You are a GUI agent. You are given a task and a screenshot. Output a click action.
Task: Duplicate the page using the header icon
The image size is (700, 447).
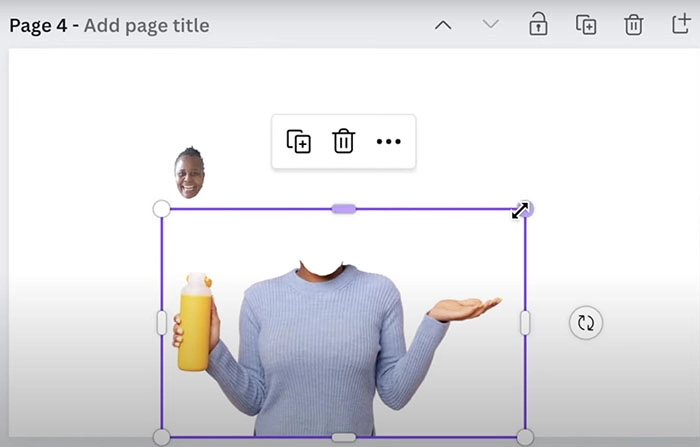tap(586, 25)
